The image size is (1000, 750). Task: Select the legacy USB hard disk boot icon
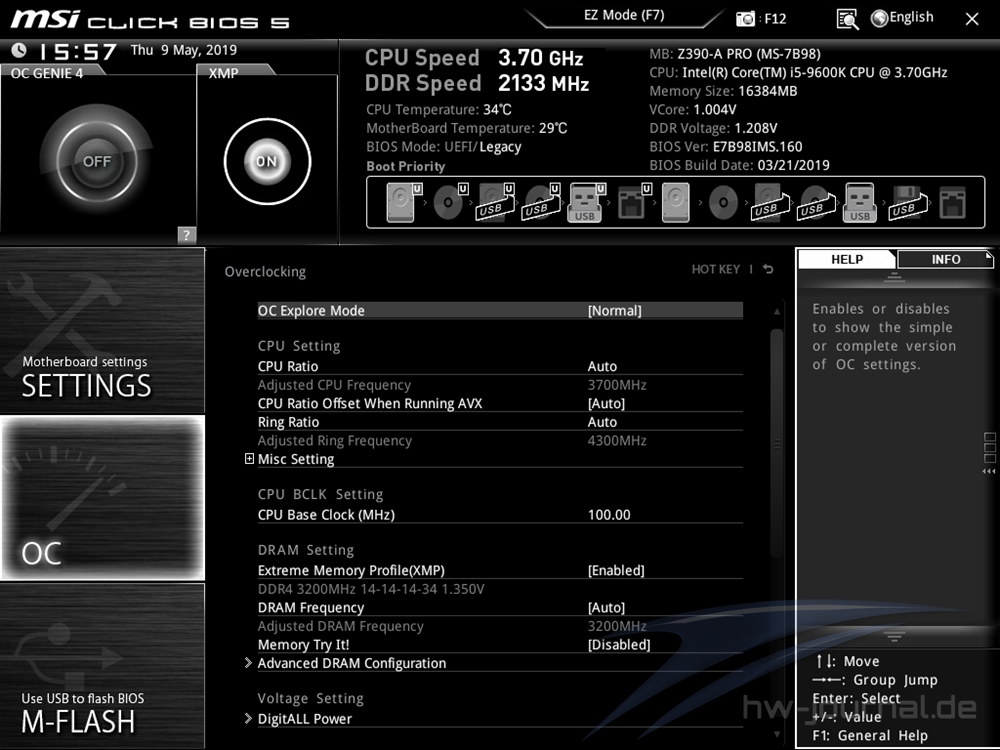[770, 202]
